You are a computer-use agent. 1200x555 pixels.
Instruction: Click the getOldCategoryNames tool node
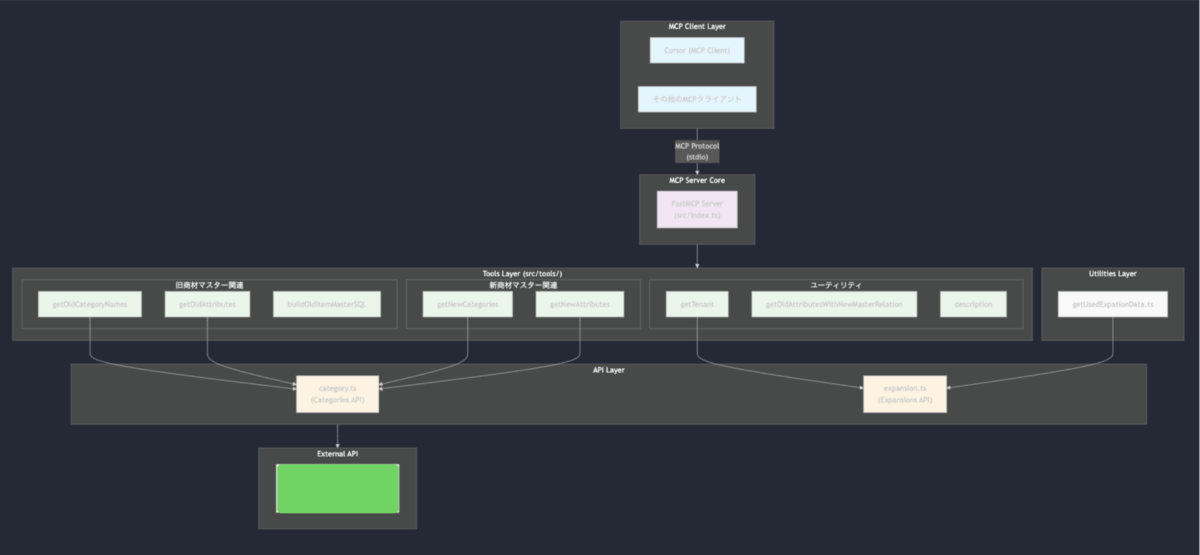[89, 304]
